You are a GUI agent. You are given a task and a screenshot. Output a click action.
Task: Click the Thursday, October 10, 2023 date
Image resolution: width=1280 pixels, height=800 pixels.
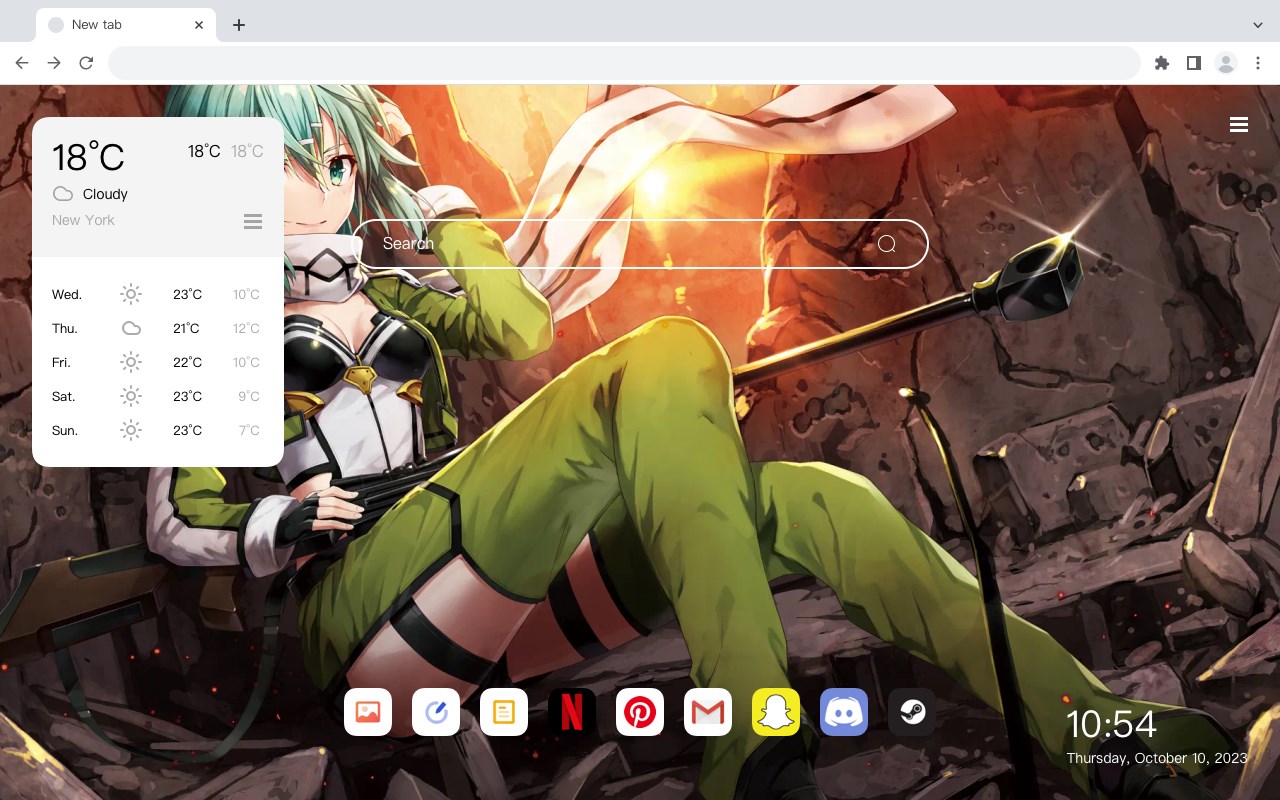pos(1157,758)
